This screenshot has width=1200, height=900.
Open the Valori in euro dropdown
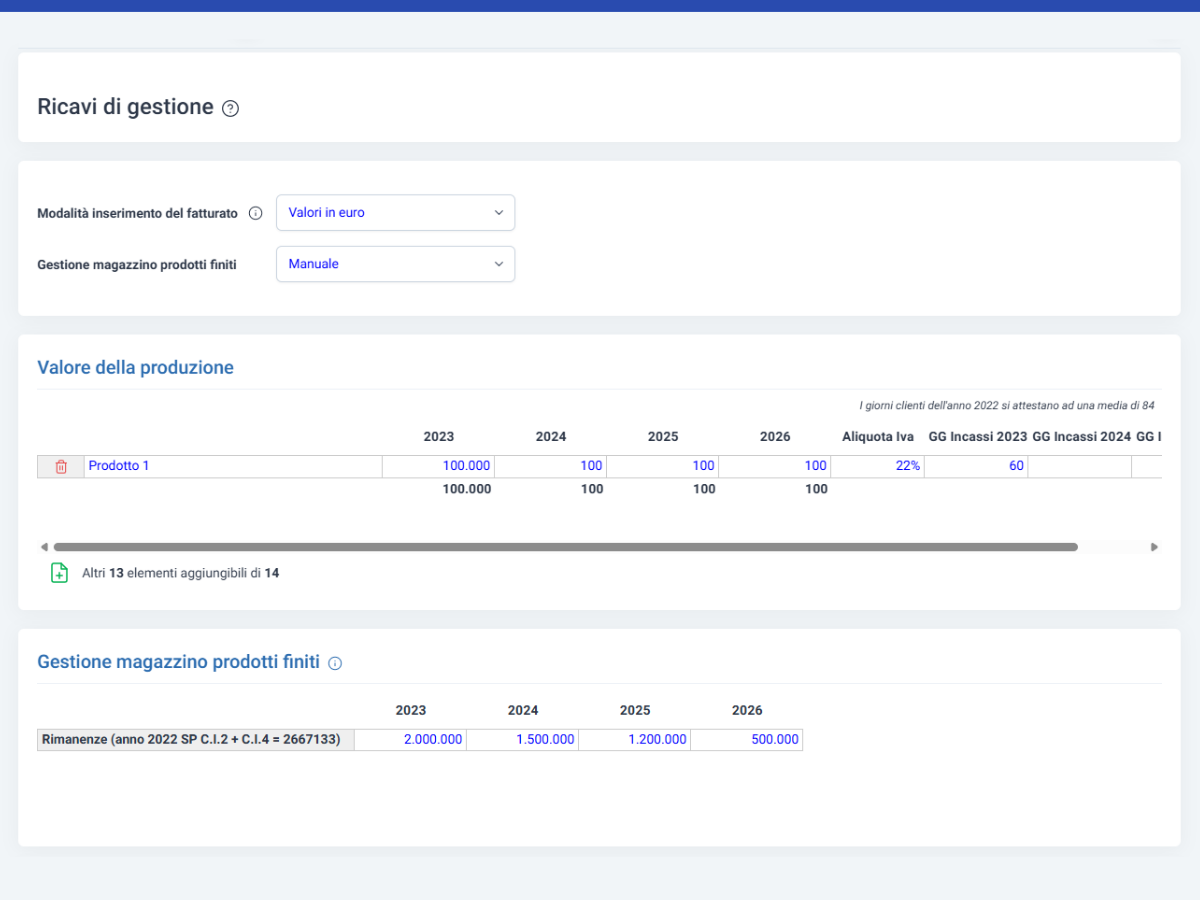point(395,212)
